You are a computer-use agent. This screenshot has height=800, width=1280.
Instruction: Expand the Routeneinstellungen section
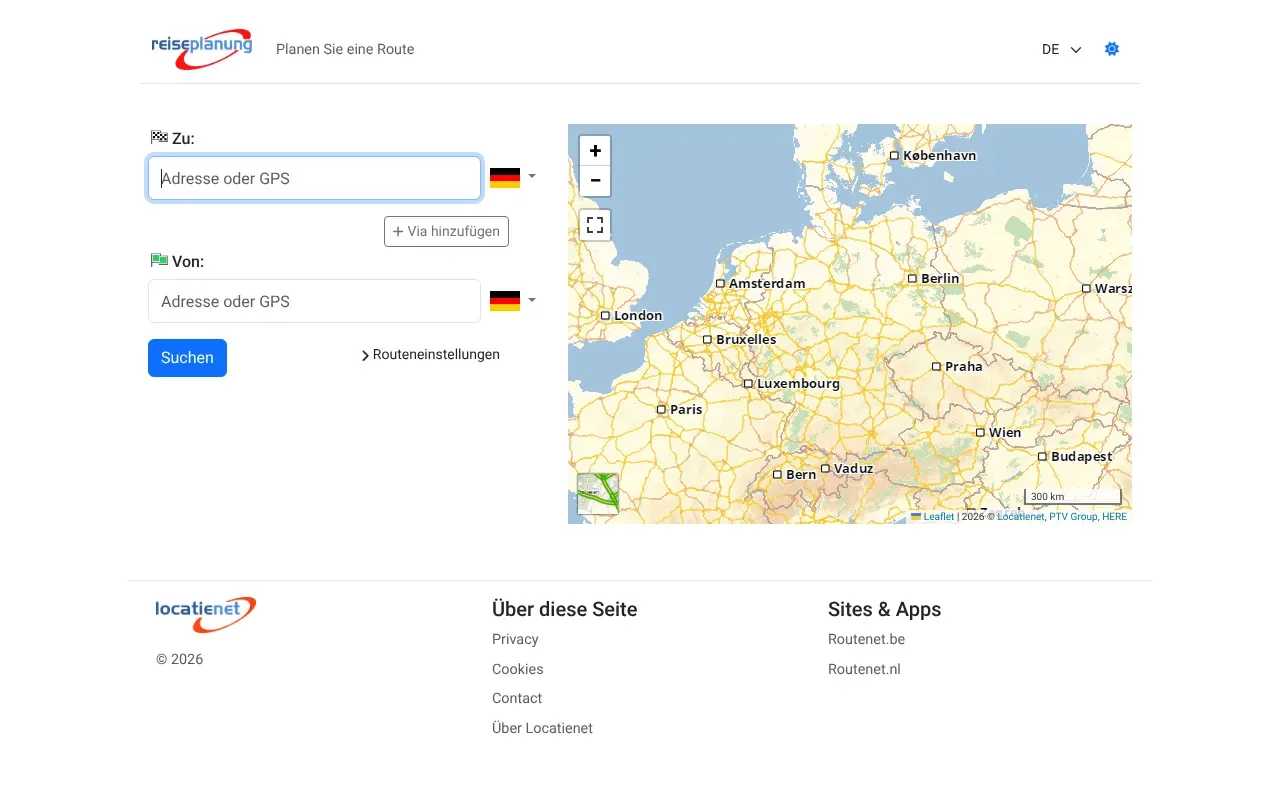[430, 354]
